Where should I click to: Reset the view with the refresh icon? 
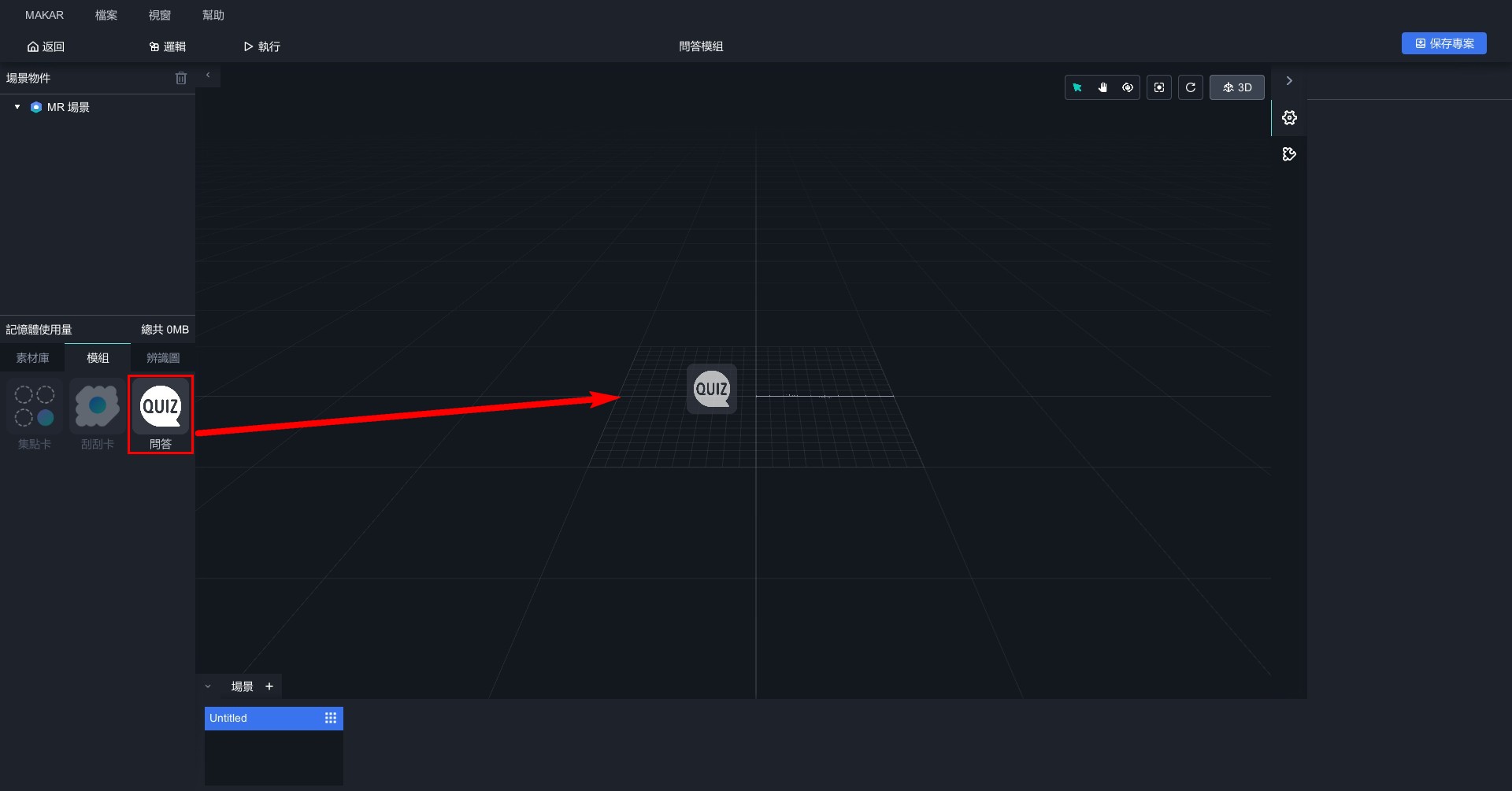[x=1191, y=87]
